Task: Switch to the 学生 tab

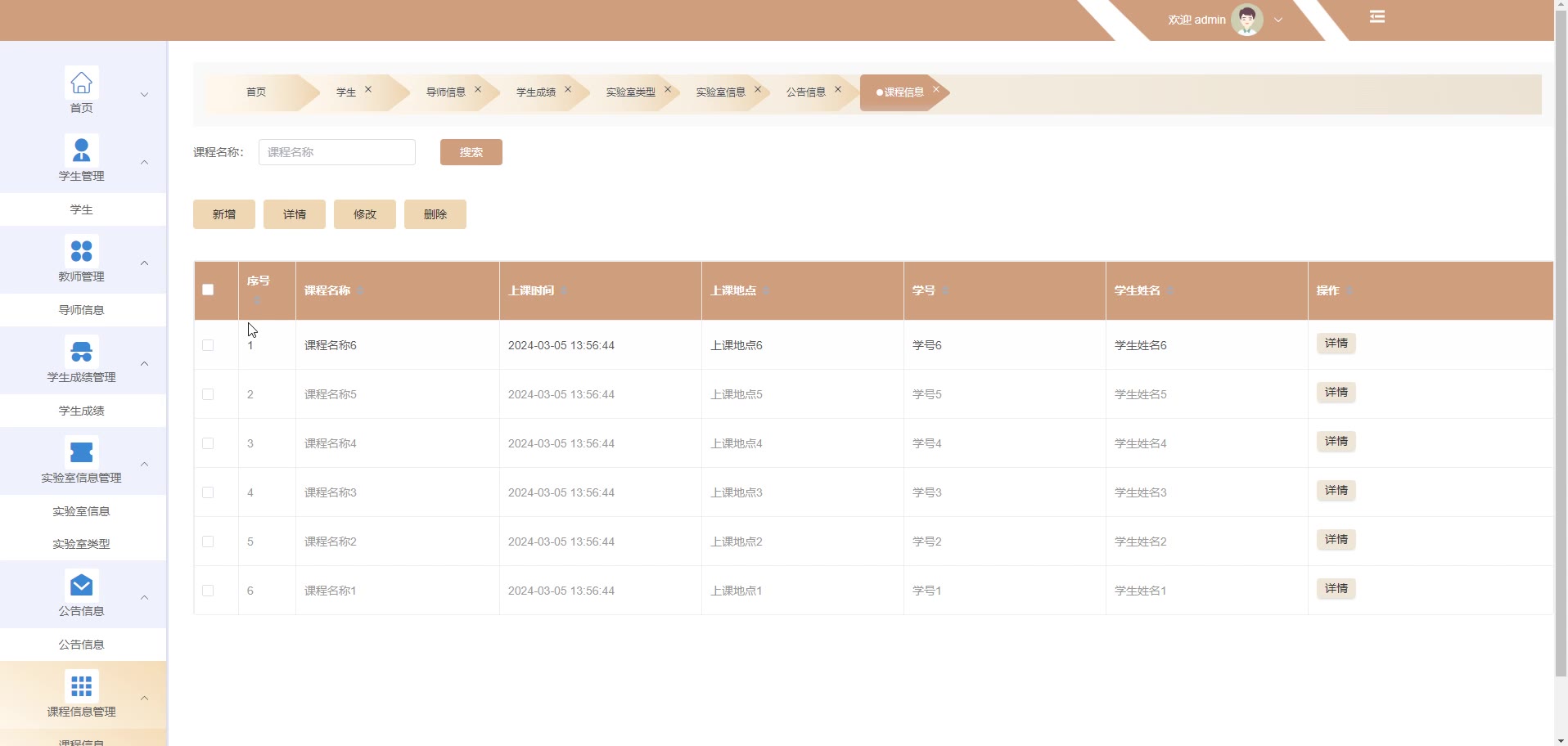Action: pyautogui.click(x=346, y=92)
